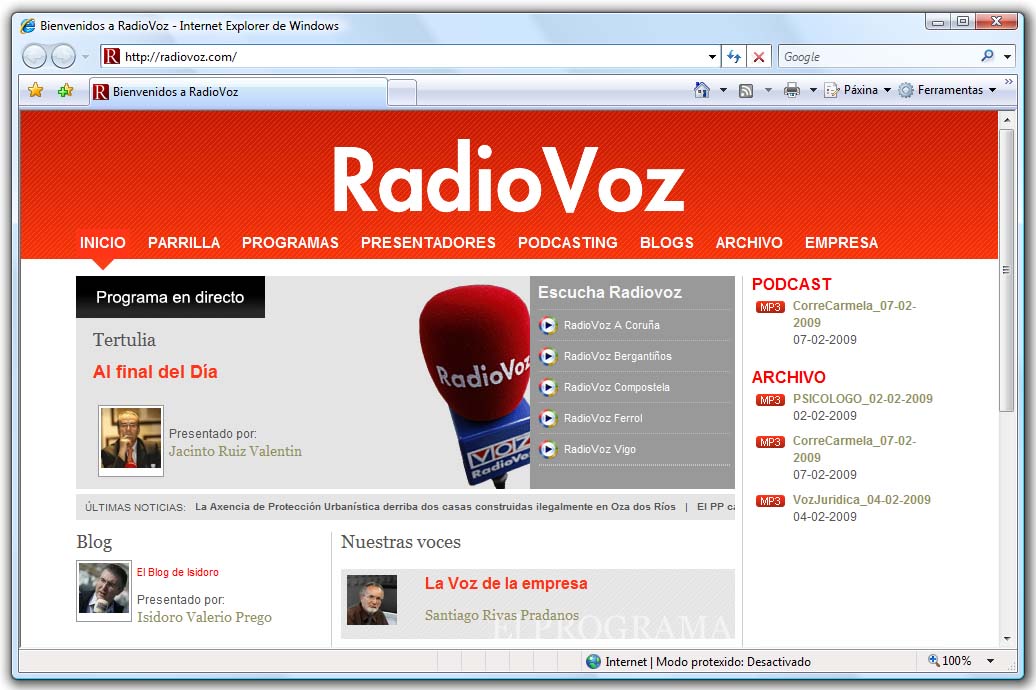The height and width of the screenshot is (690, 1036).
Task: Open the Favorites Center star icon
Action: 36,90
